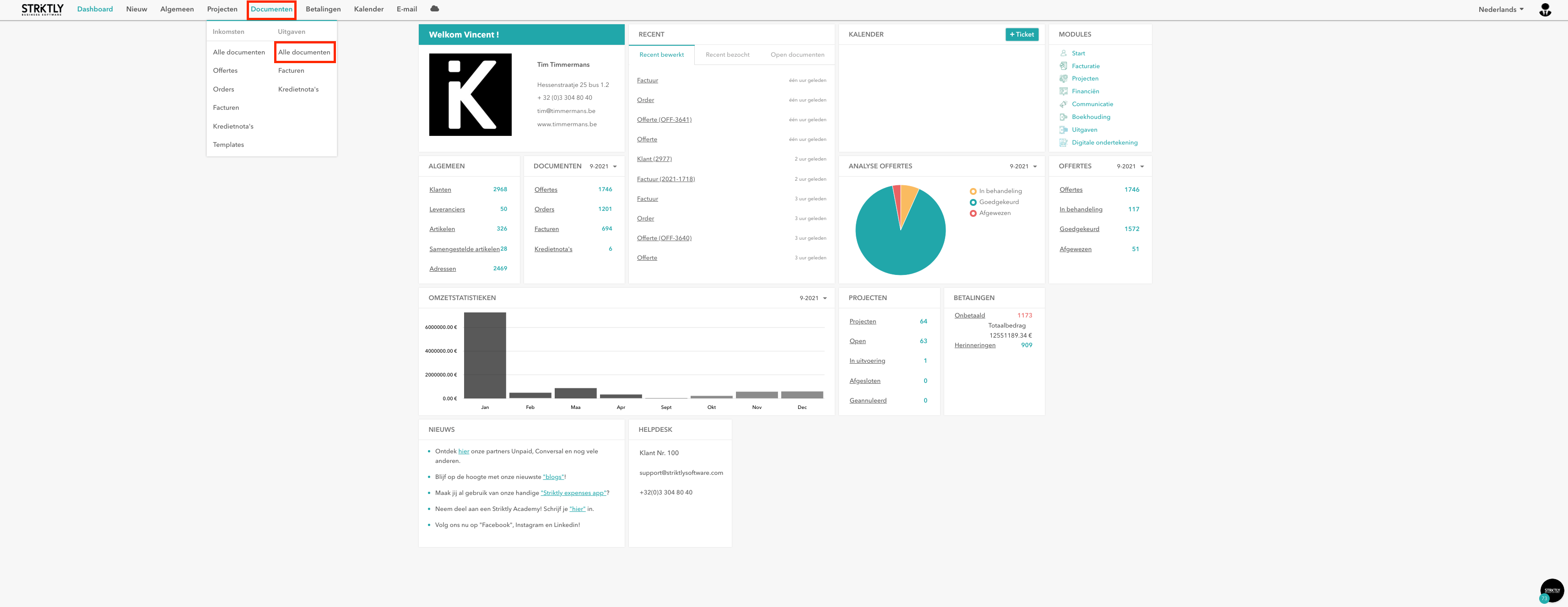Click the STRKTLY logo
The height and width of the screenshot is (607, 1568).
coord(42,9)
